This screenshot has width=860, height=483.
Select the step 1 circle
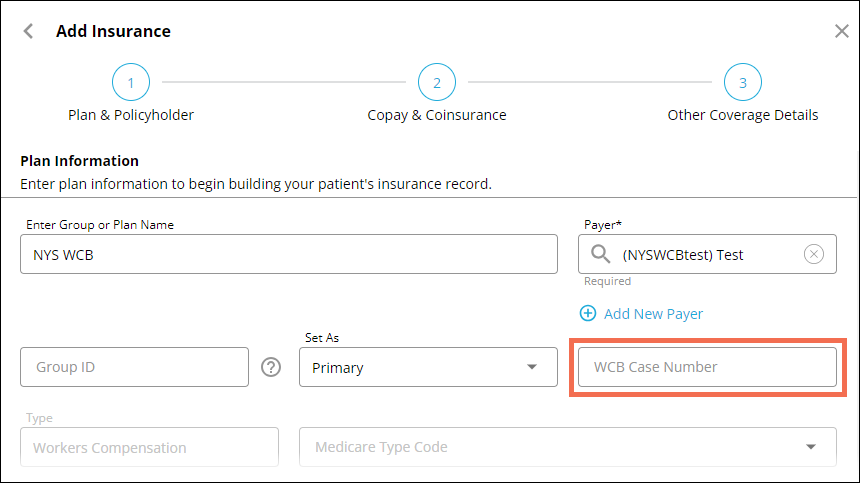[131, 82]
